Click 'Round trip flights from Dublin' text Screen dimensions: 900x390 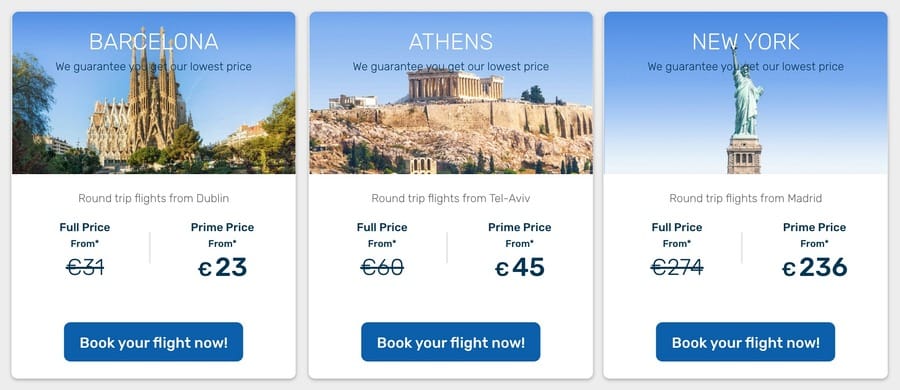pos(154,198)
